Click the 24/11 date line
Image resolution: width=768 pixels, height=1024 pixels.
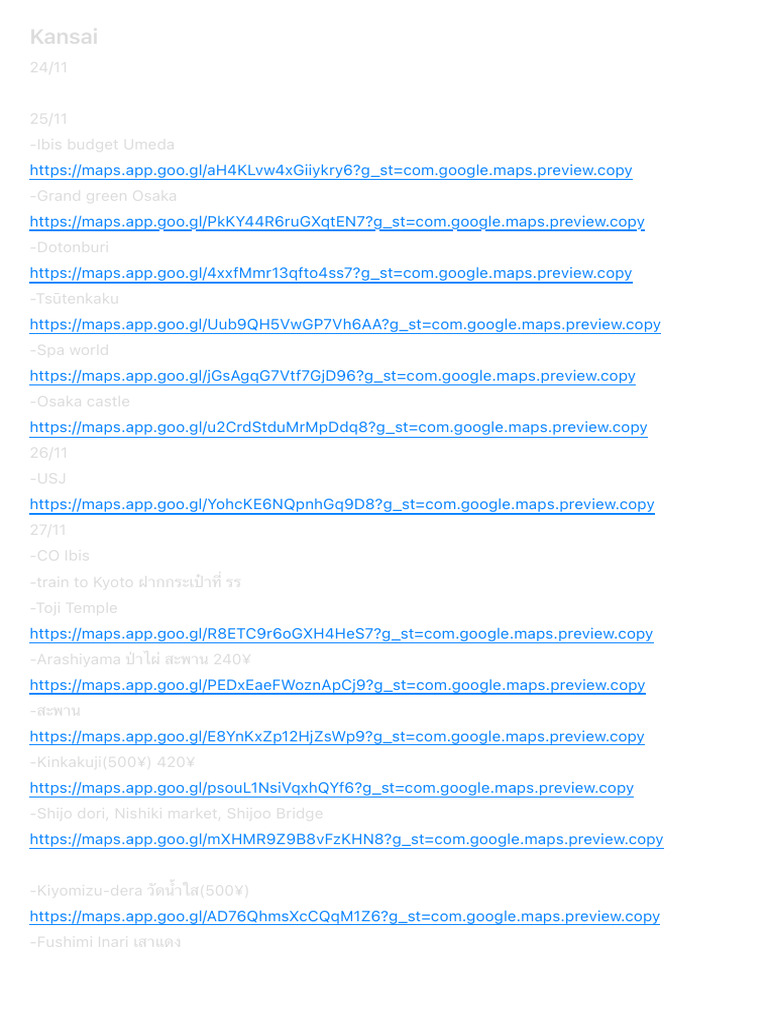click(x=48, y=67)
